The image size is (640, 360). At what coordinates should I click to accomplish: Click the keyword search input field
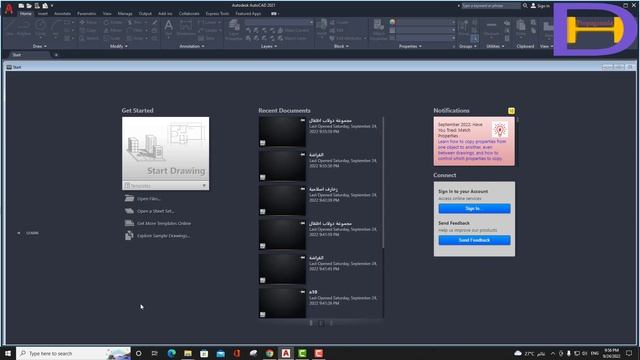[491, 6]
